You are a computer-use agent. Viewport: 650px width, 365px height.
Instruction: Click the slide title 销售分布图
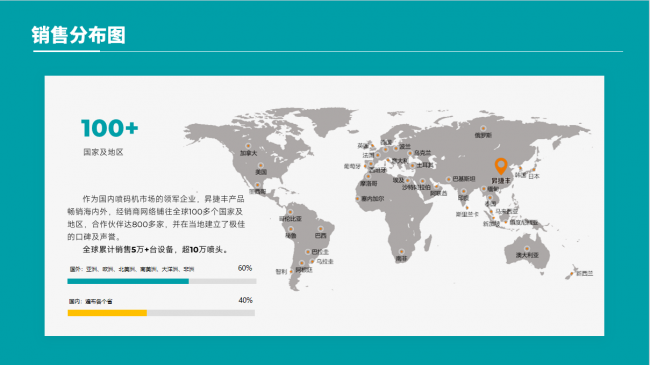(x=78, y=35)
